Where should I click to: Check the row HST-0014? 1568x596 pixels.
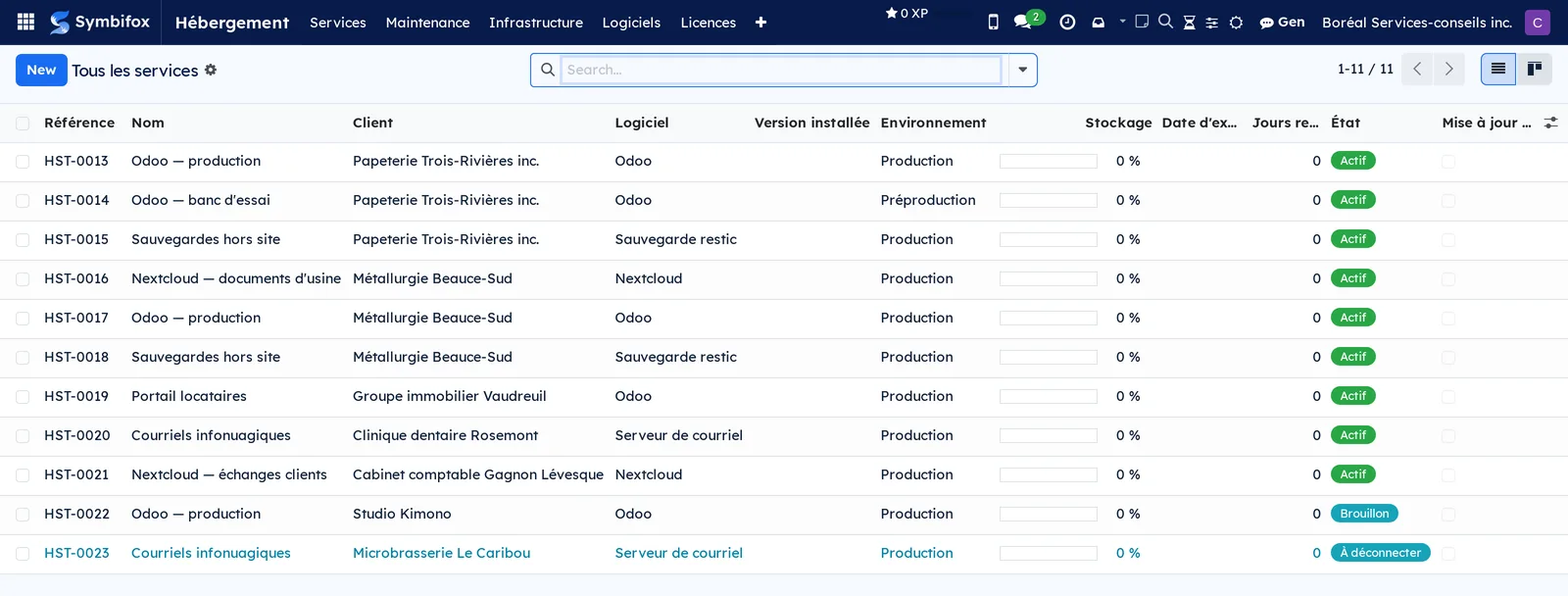pyautogui.click(x=23, y=201)
